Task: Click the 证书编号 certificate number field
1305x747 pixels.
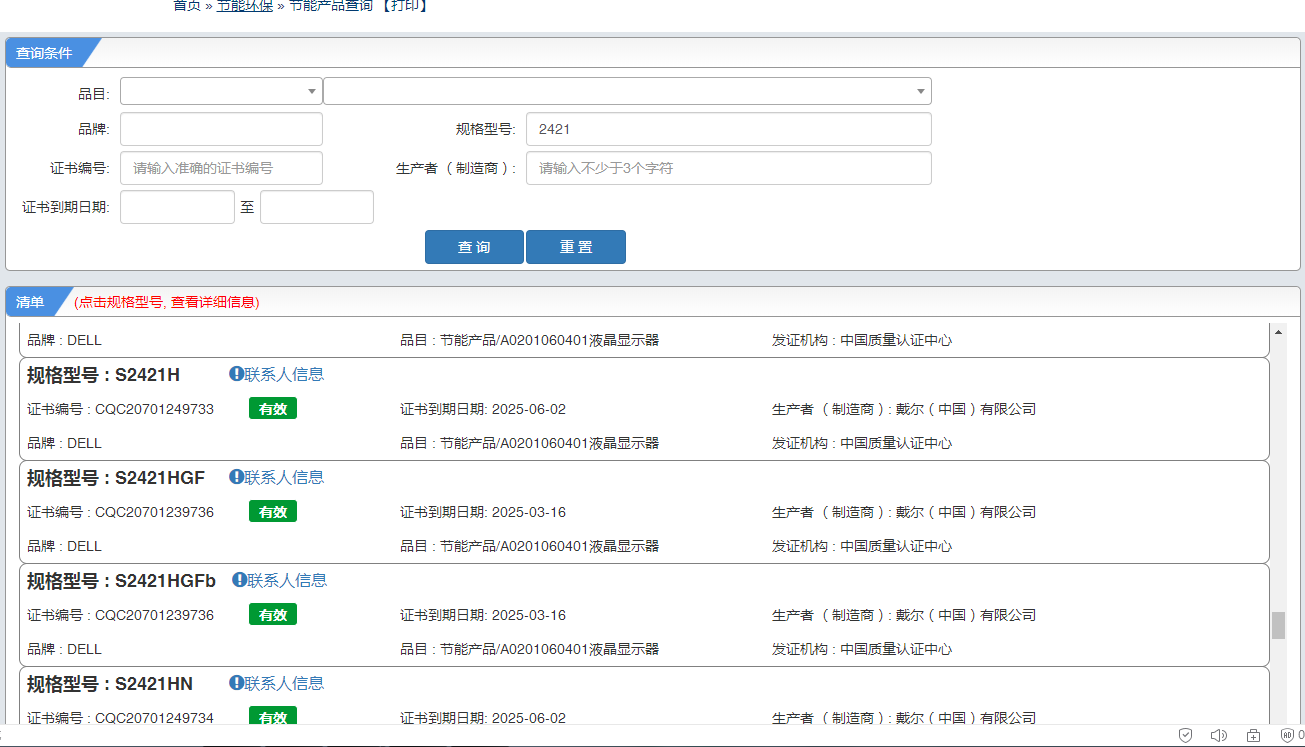Action: (x=221, y=168)
